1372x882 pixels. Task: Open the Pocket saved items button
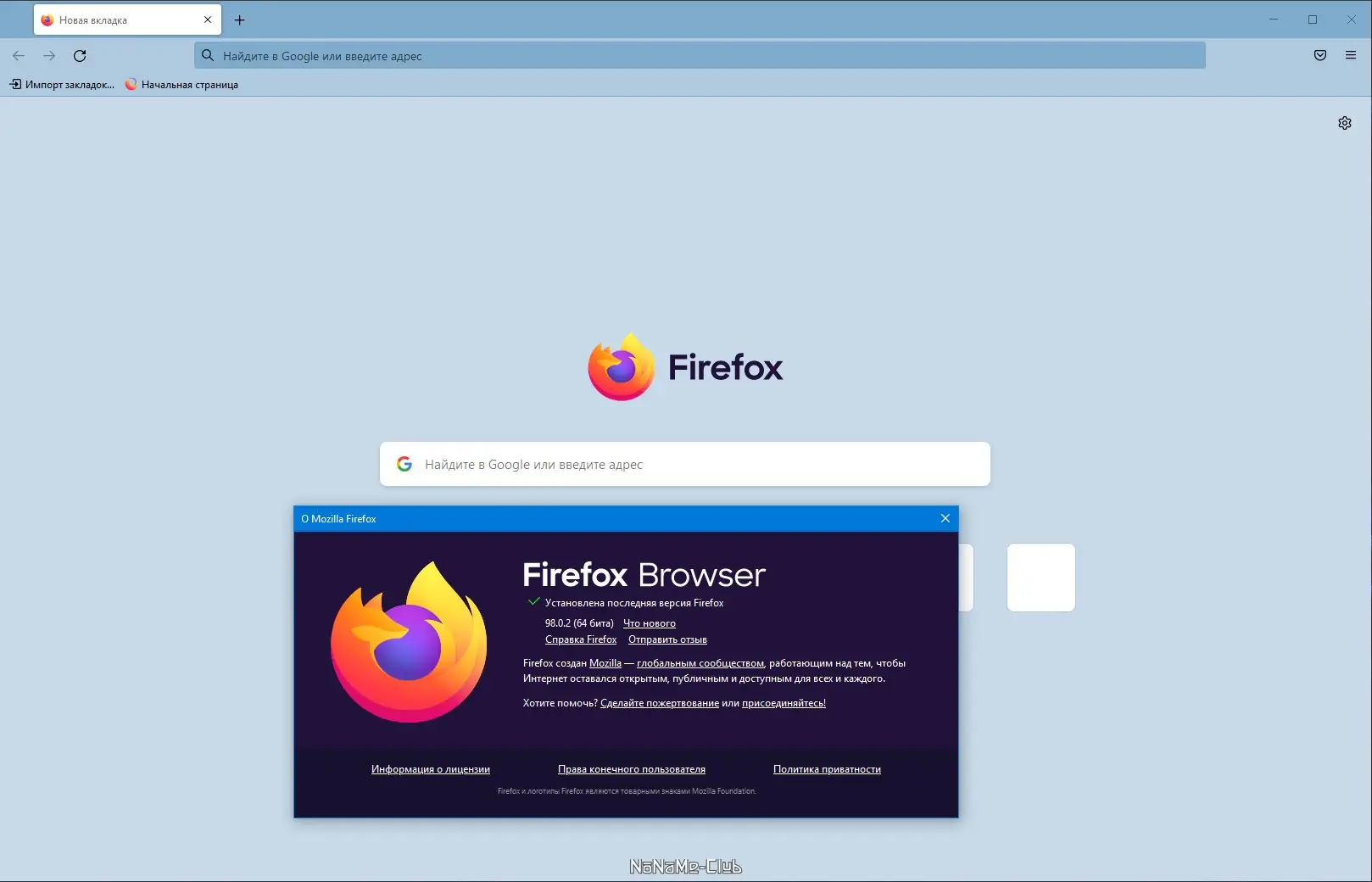coord(1320,56)
